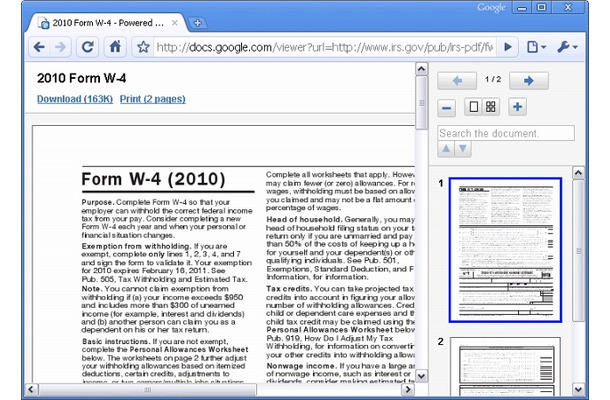
Task: Click 'Tax credits.' heading text
Action: click(289, 289)
